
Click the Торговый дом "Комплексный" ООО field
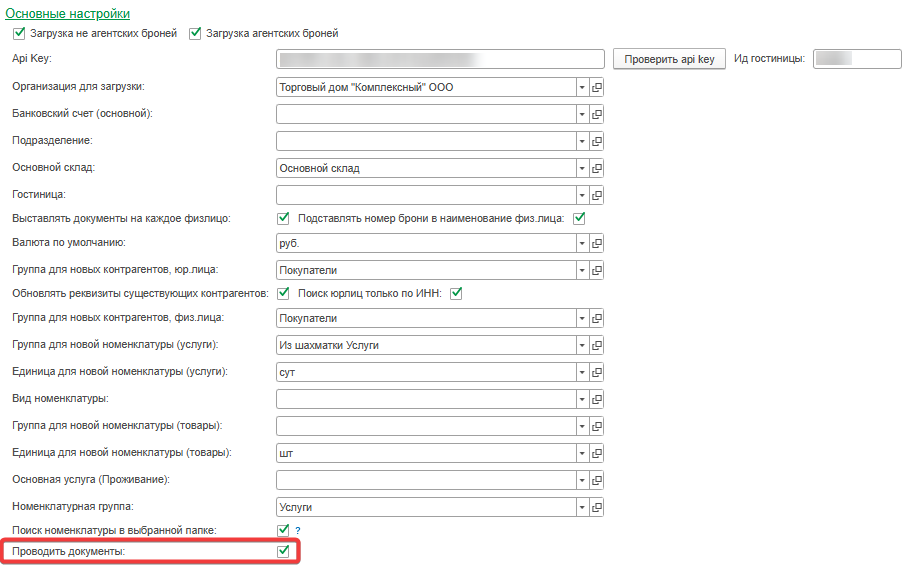tap(426, 87)
